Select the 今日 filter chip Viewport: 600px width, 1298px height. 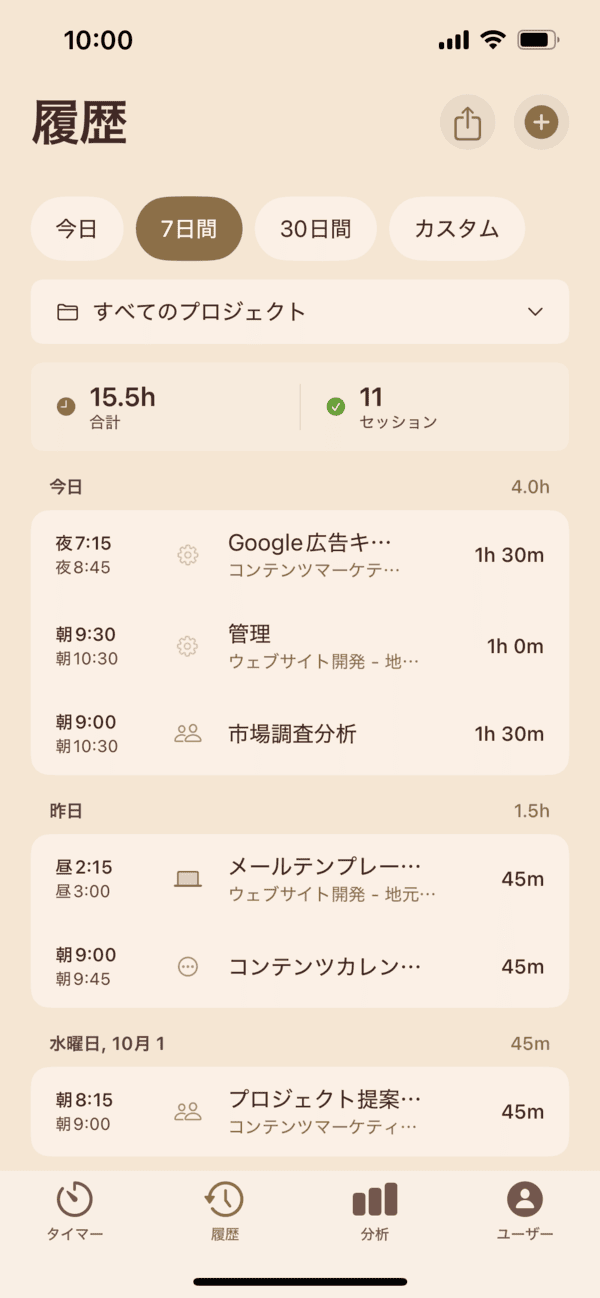pos(77,229)
